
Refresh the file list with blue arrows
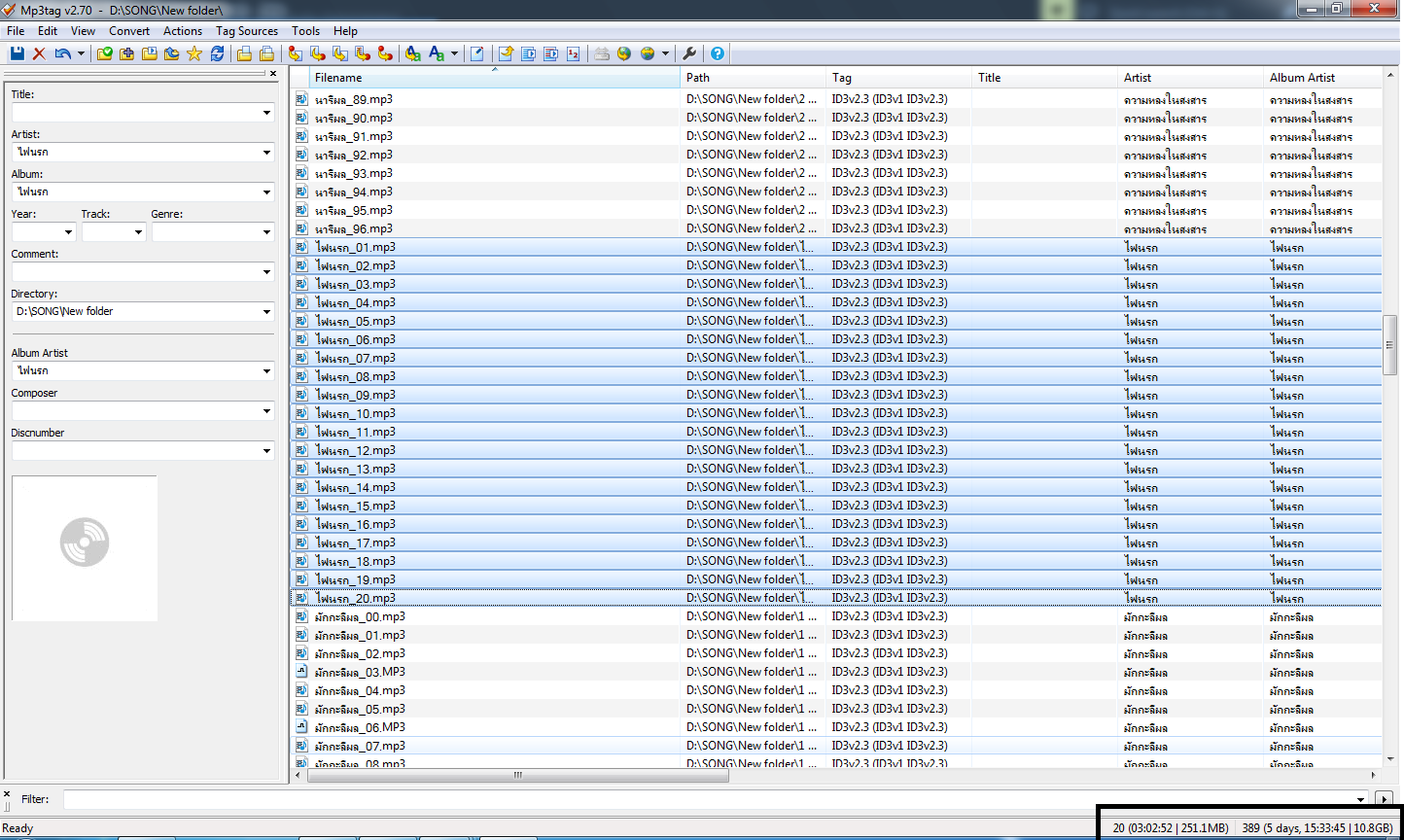[x=217, y=53]
